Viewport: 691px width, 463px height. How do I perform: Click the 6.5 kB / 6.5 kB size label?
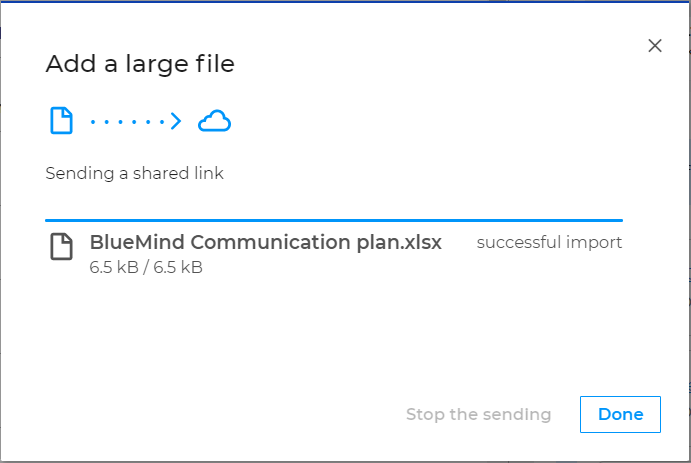coord(146,267)
